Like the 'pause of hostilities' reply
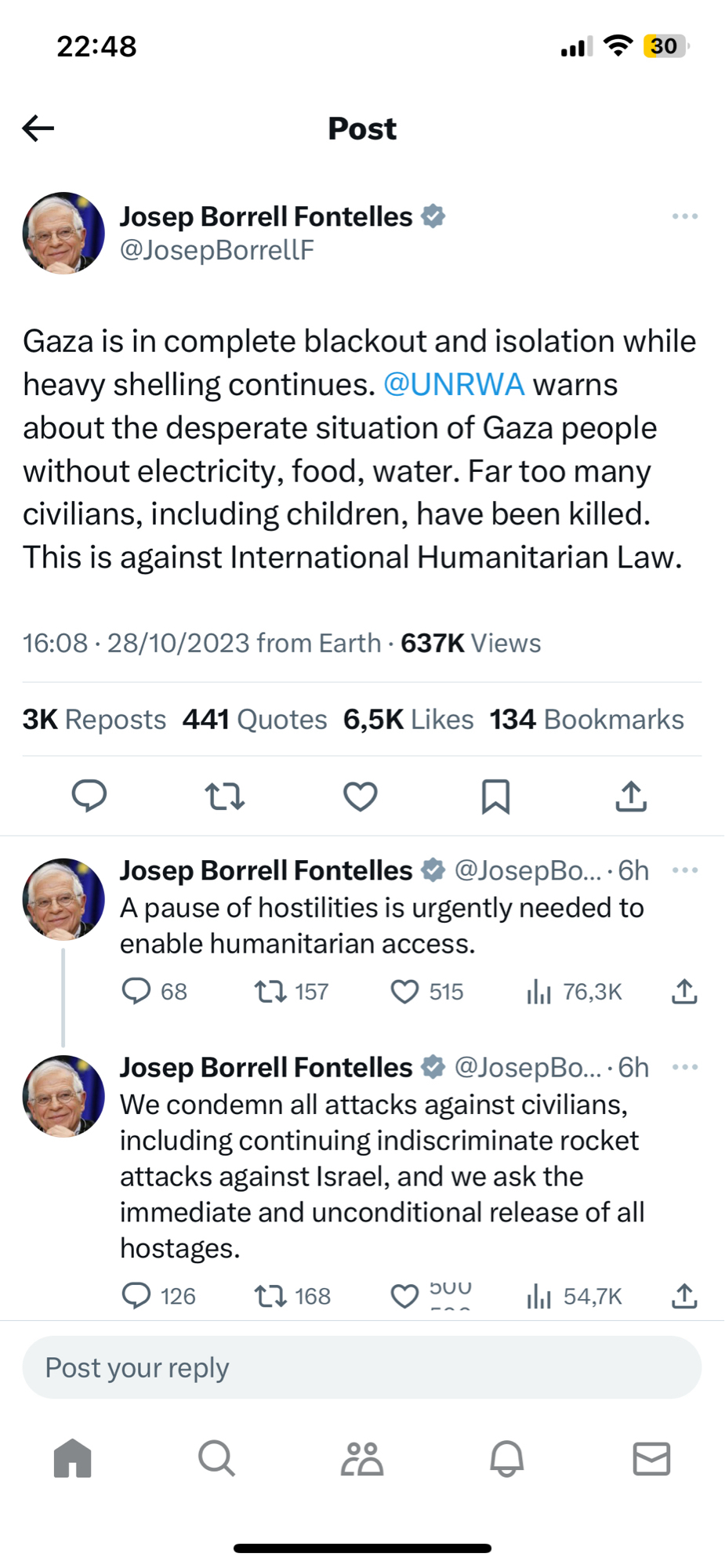 click(405, 992)
